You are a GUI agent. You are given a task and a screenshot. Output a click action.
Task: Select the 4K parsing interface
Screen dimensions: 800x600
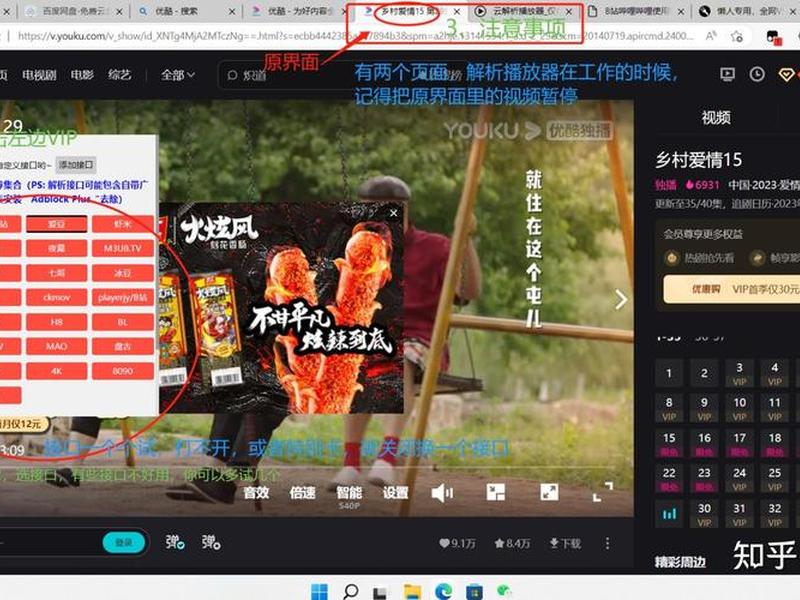coord(57,371)
